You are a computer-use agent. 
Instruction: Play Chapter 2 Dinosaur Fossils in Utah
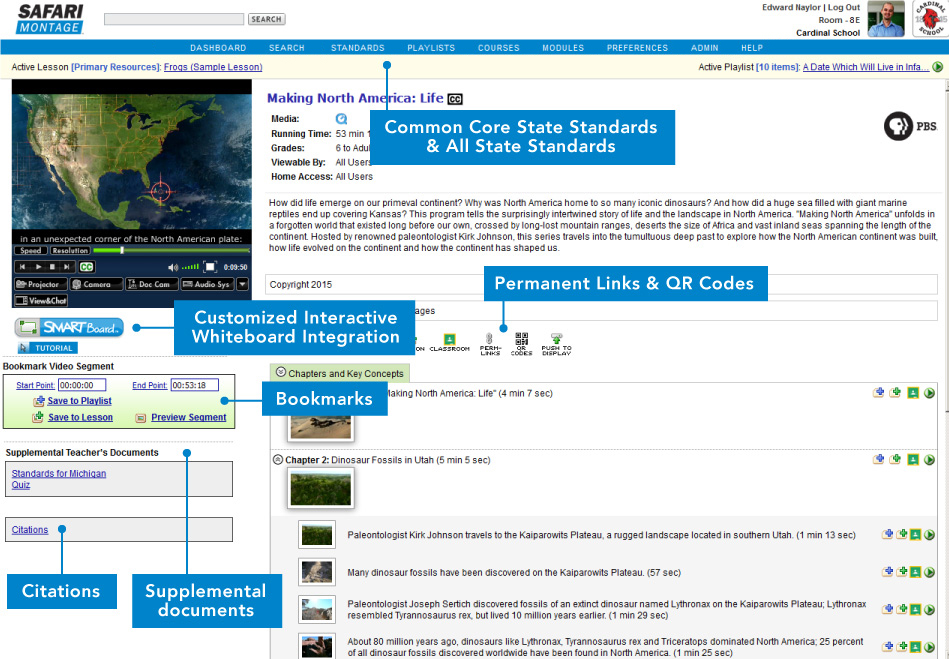(930, 460)
